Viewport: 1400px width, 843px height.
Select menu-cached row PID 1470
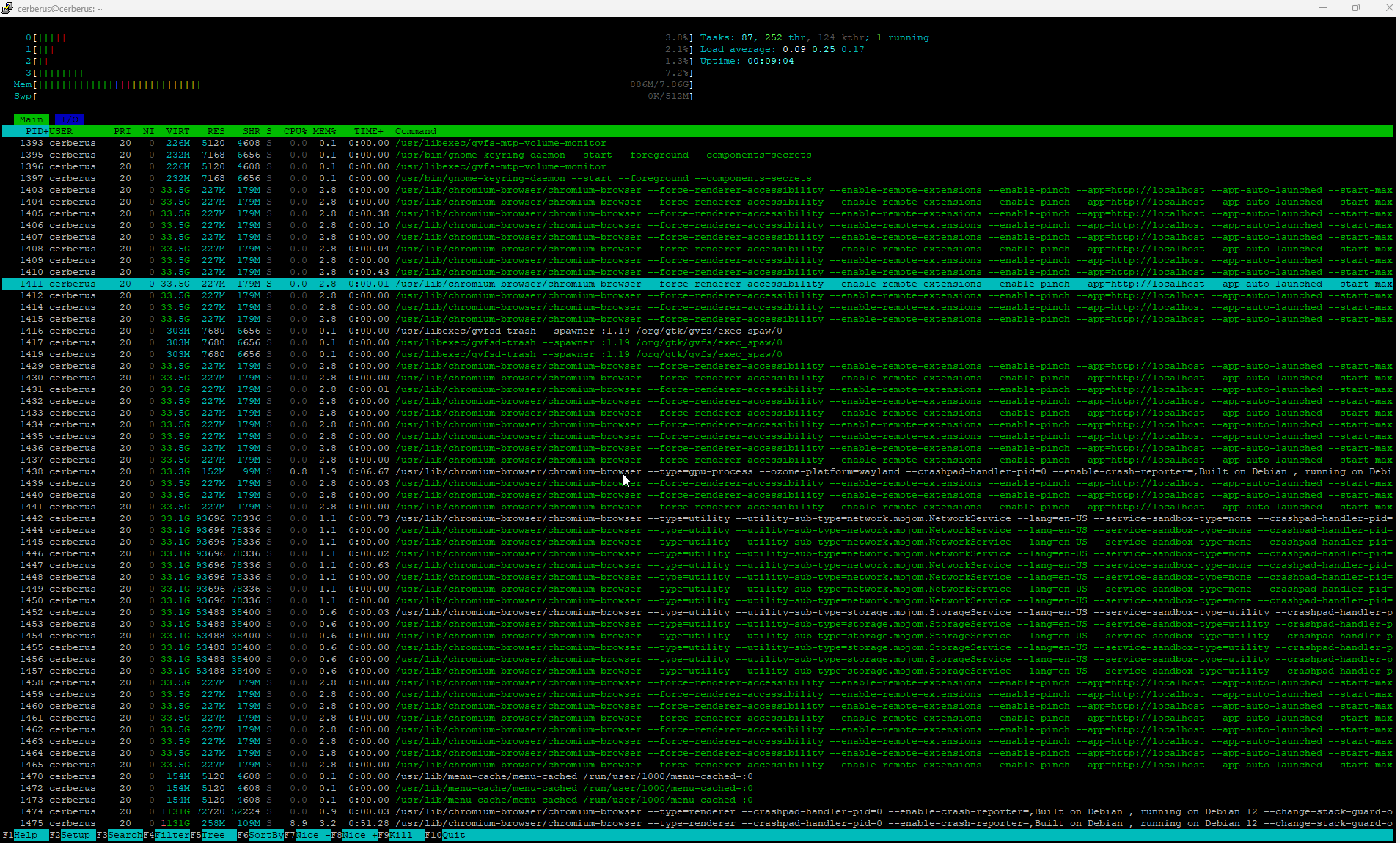coord(697,776)
